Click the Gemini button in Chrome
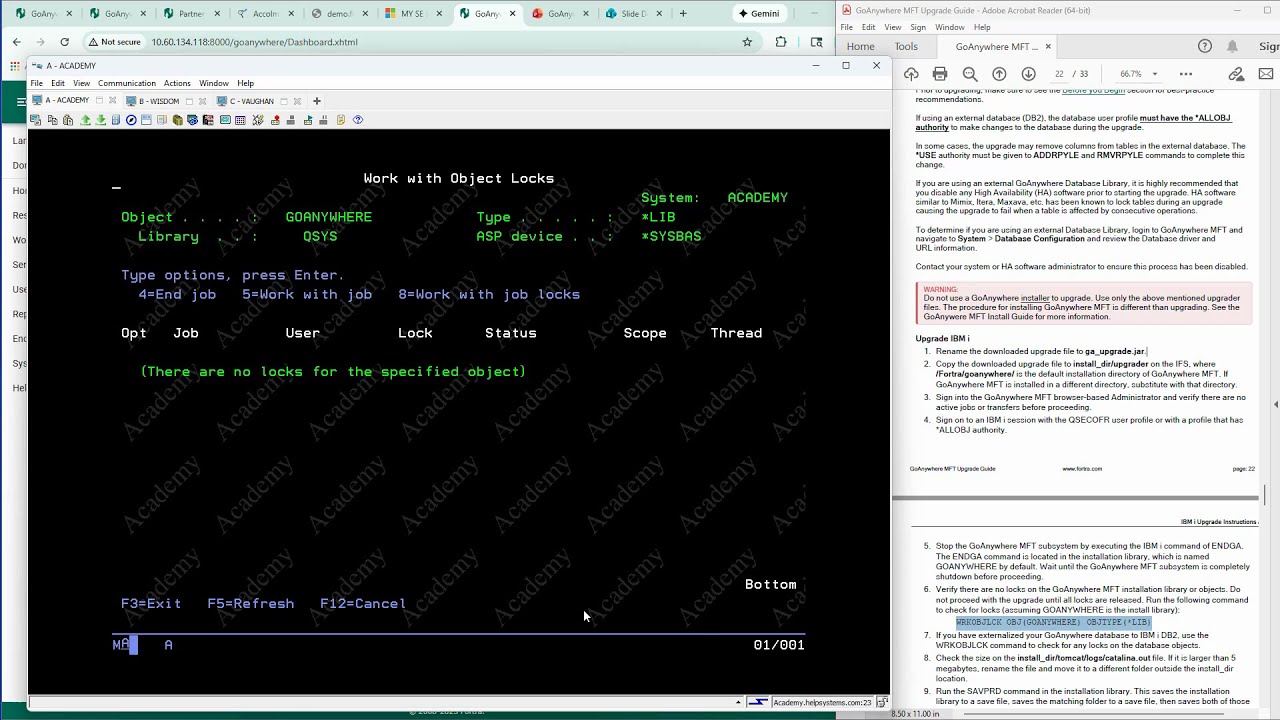 tap(758, 14)
